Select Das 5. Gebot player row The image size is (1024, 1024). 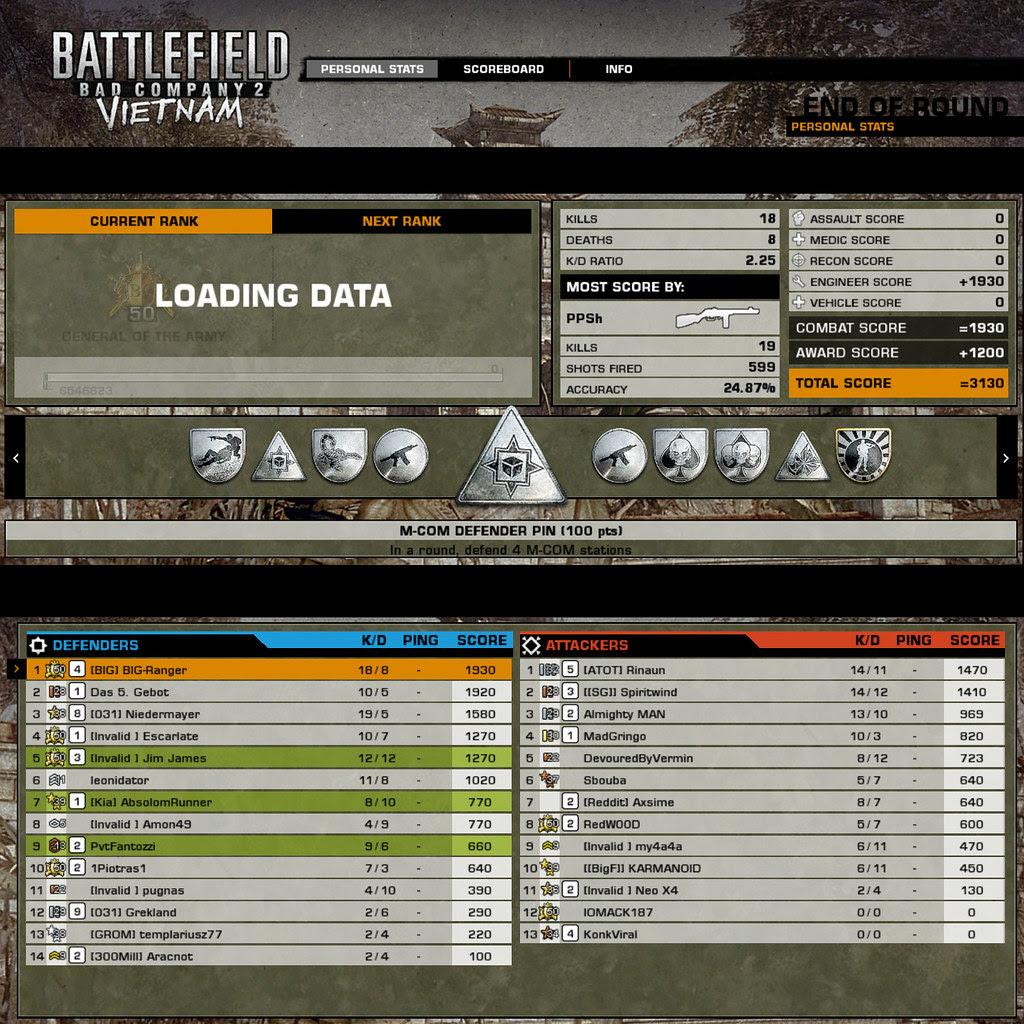268,692
